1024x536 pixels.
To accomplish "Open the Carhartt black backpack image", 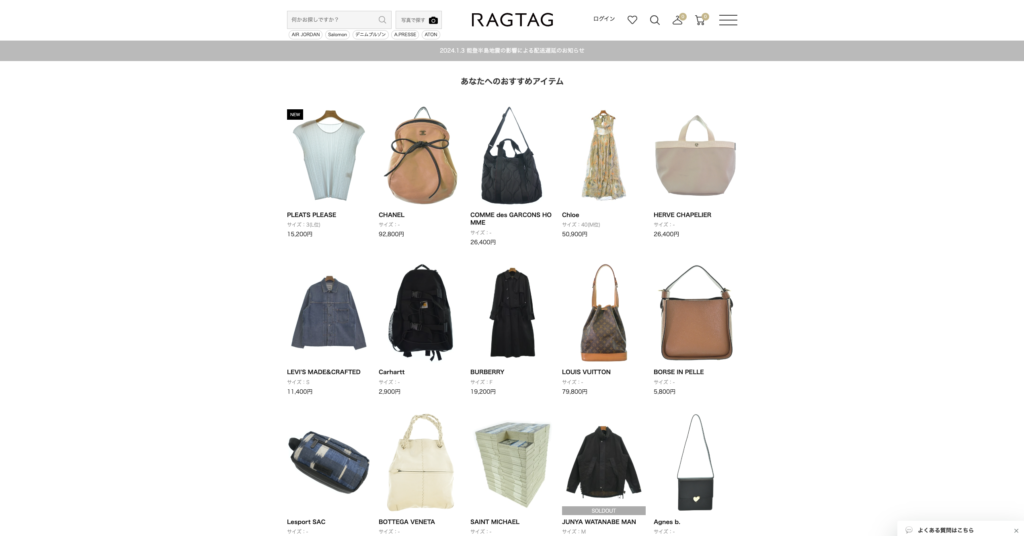I will pos(421,313).
